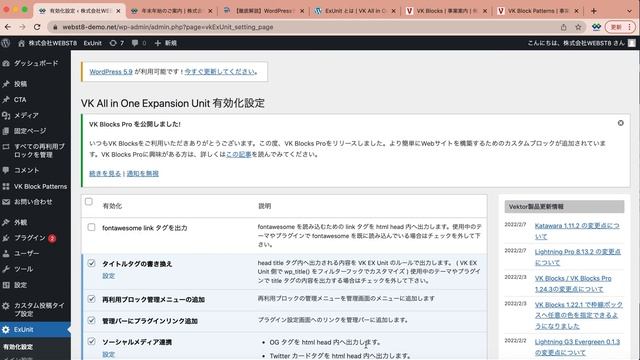Dismiss the VK Blocks Pro notice
Viewport: 640px width, 360px height.
[620, 123]
